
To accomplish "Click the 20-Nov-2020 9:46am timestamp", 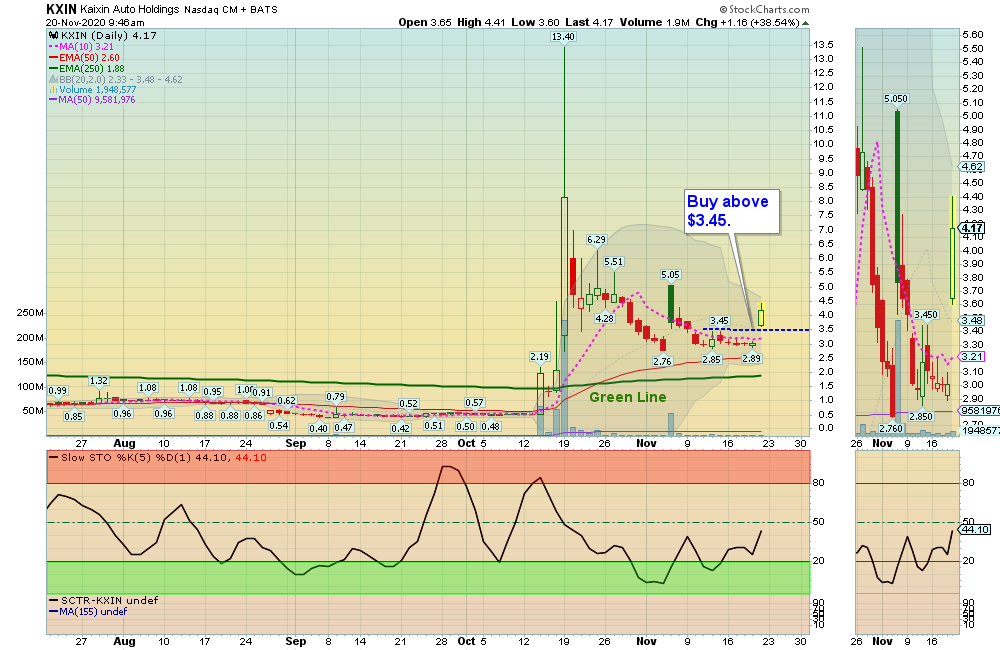I will coord(95,22).
